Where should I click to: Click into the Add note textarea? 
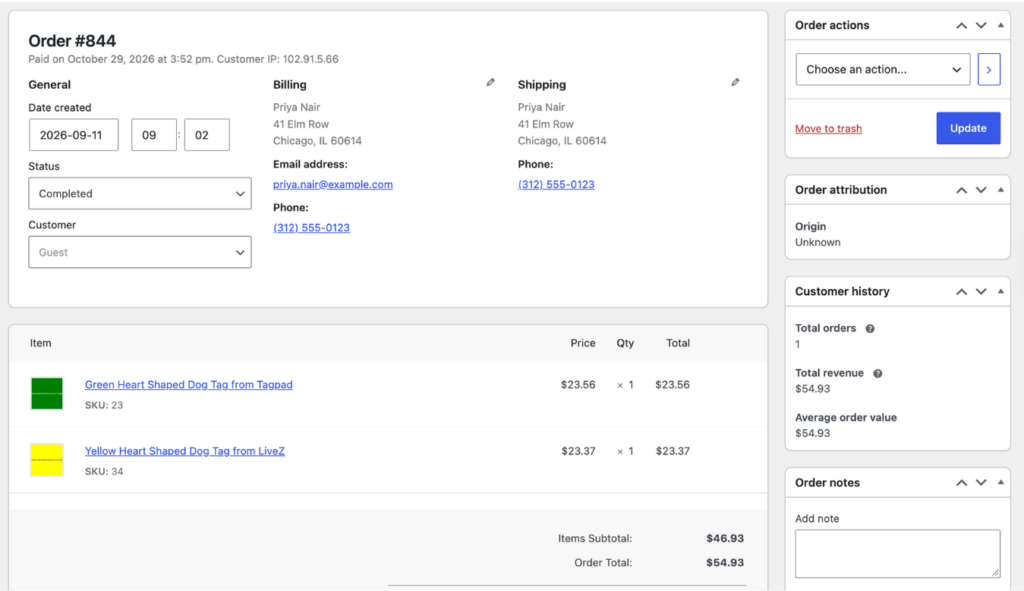tap(897, 553)
